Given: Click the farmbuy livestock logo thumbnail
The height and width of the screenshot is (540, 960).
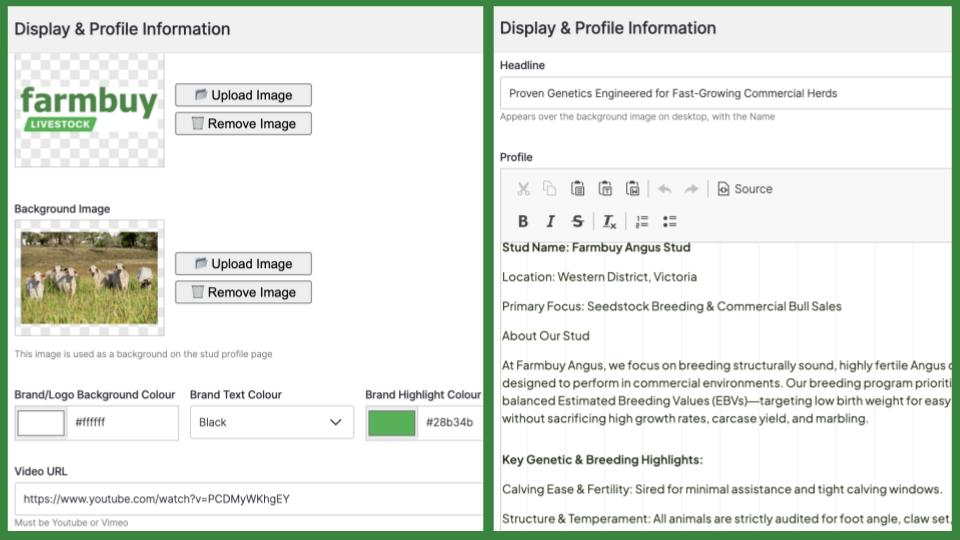Looking at the screenshot, I should (x=89, y=110).
